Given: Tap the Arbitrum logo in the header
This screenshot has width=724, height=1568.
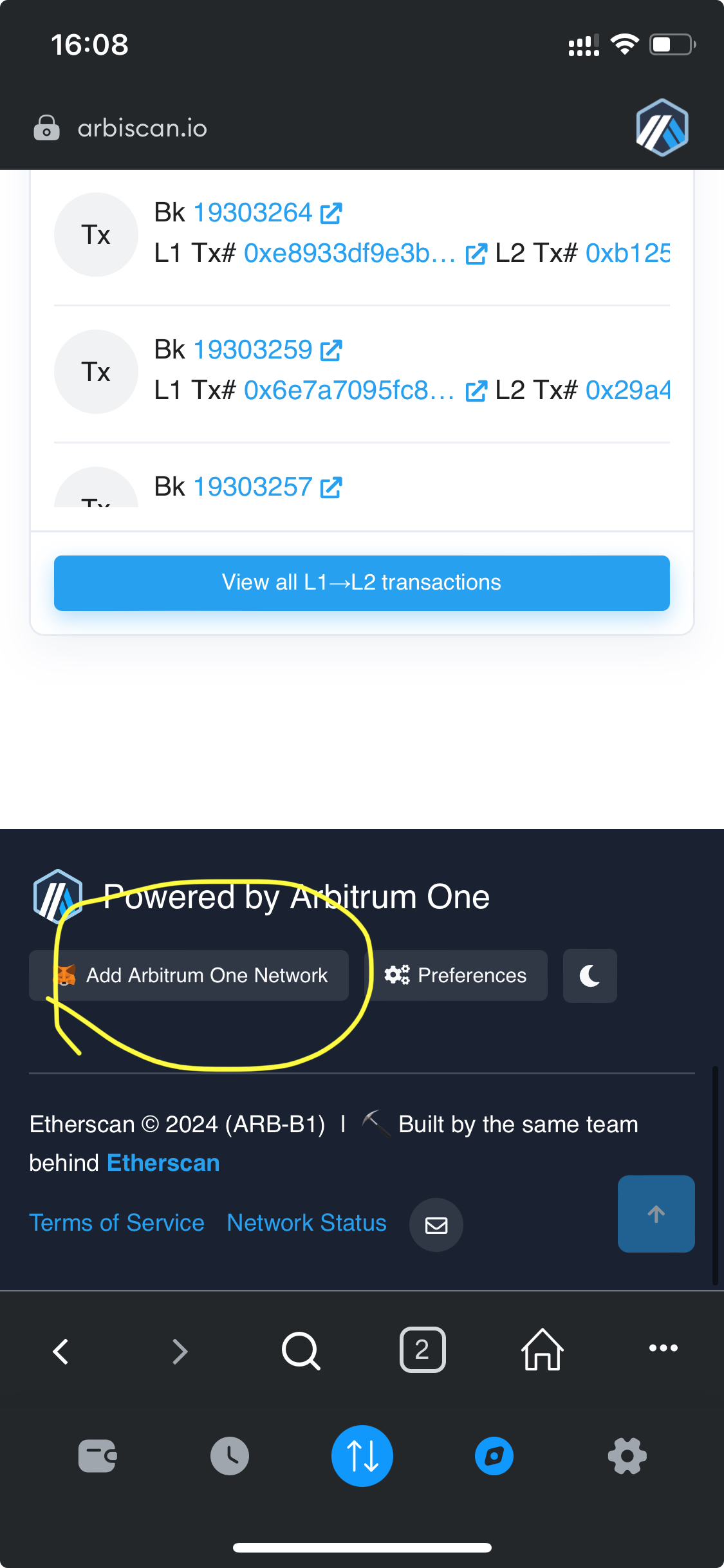Looking at the screenshot, I should click(662, 127).
